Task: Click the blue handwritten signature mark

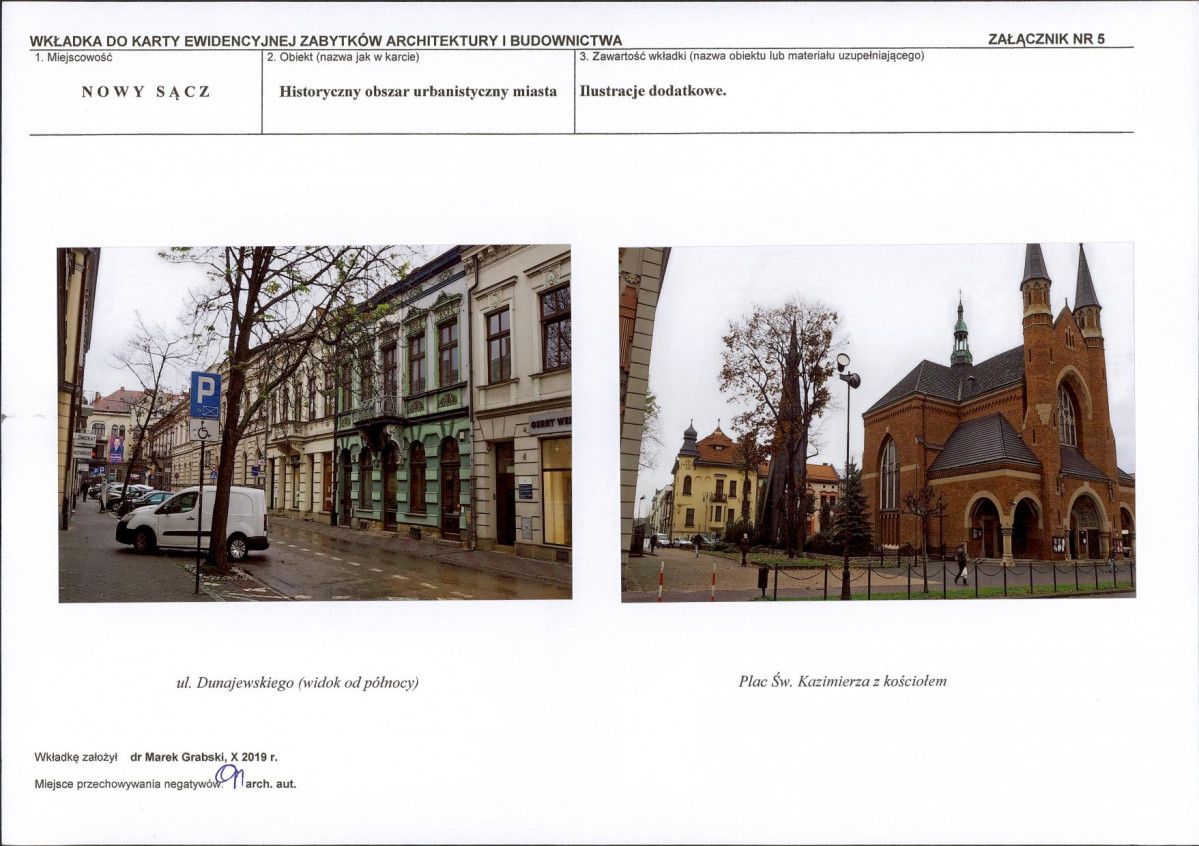Action: (230, 776)
